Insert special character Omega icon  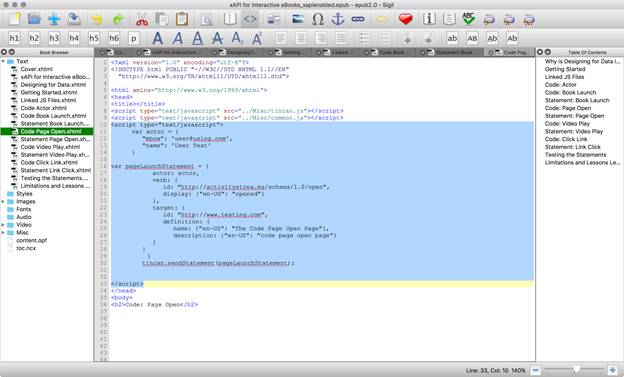[x=318, y=19]
